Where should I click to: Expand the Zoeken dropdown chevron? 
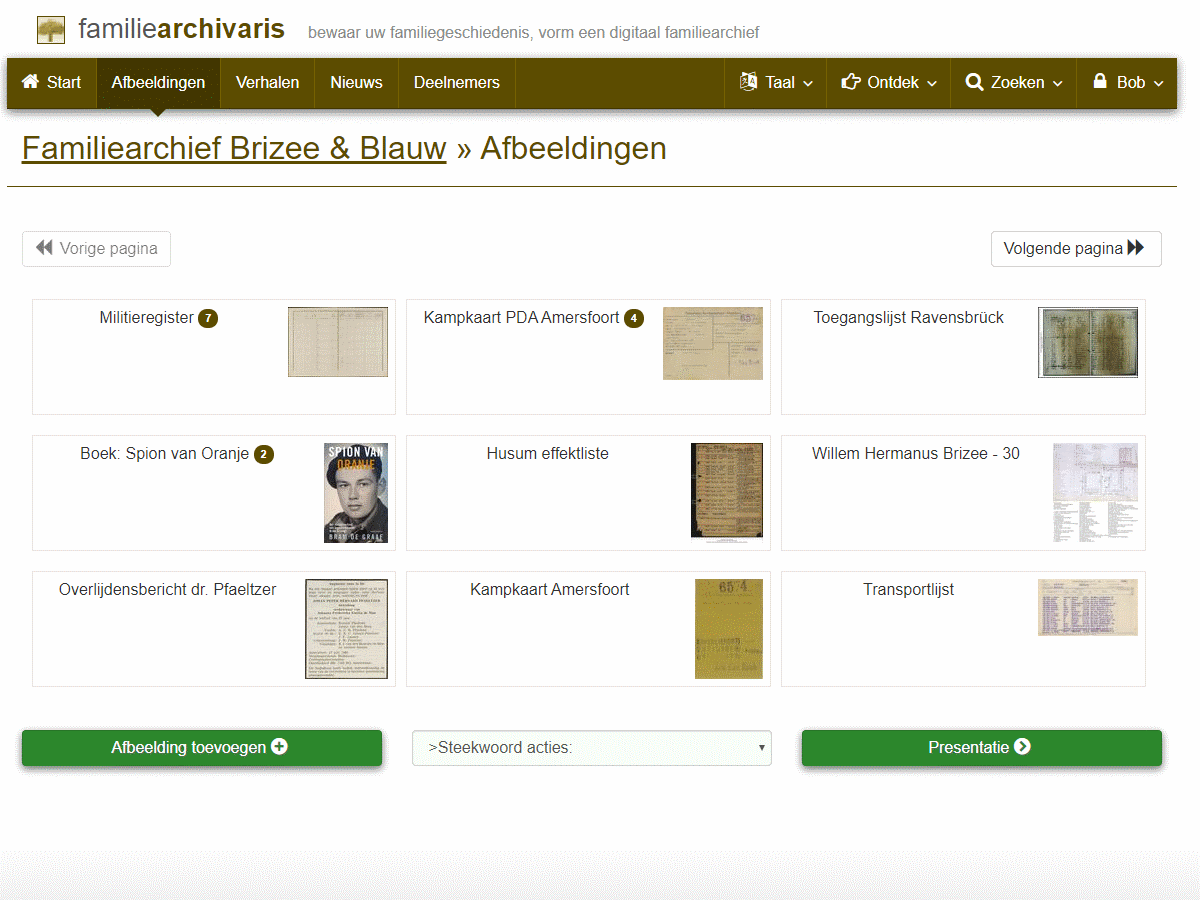coord(1057,83)
